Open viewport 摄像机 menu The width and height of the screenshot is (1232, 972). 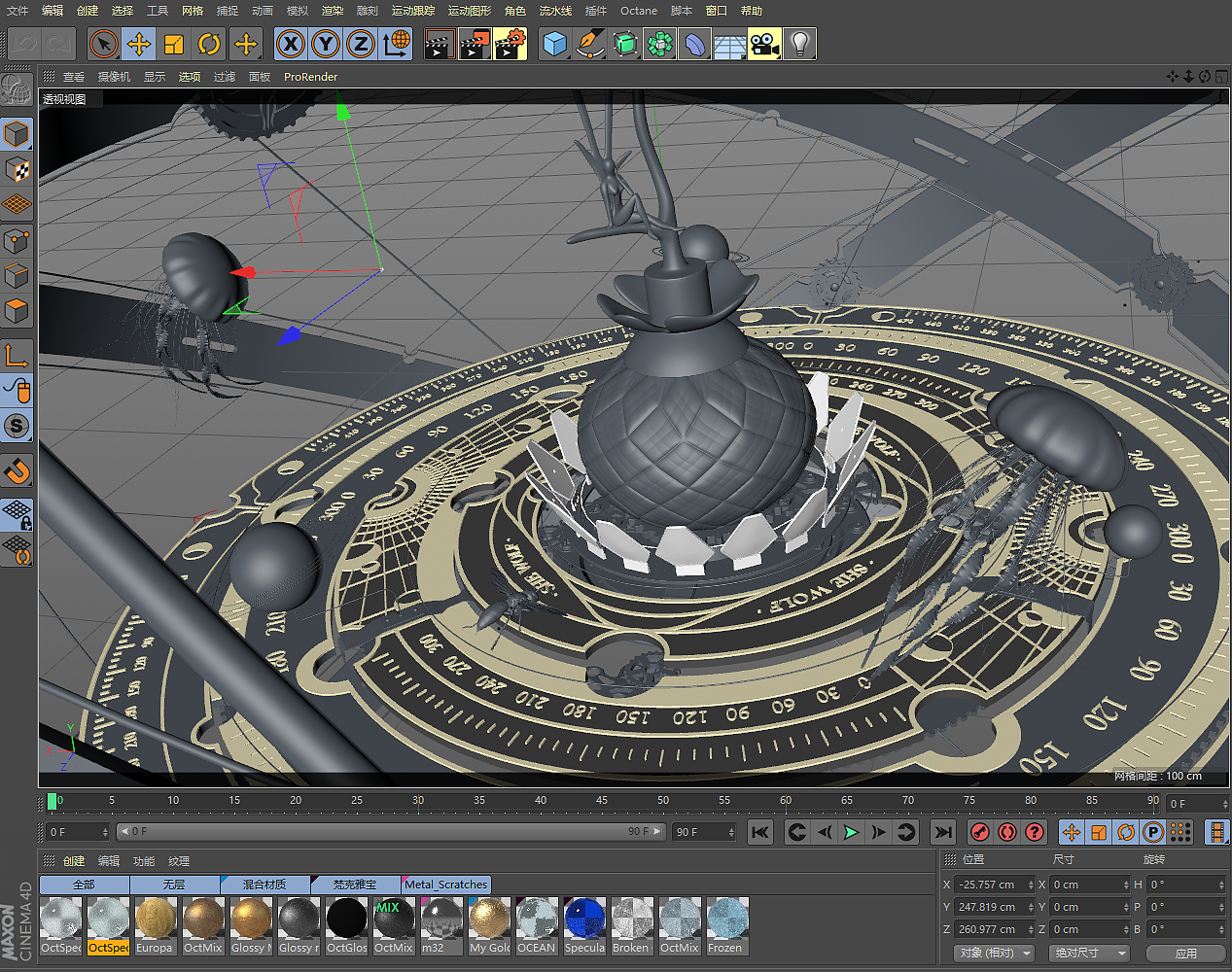[114, 77]
